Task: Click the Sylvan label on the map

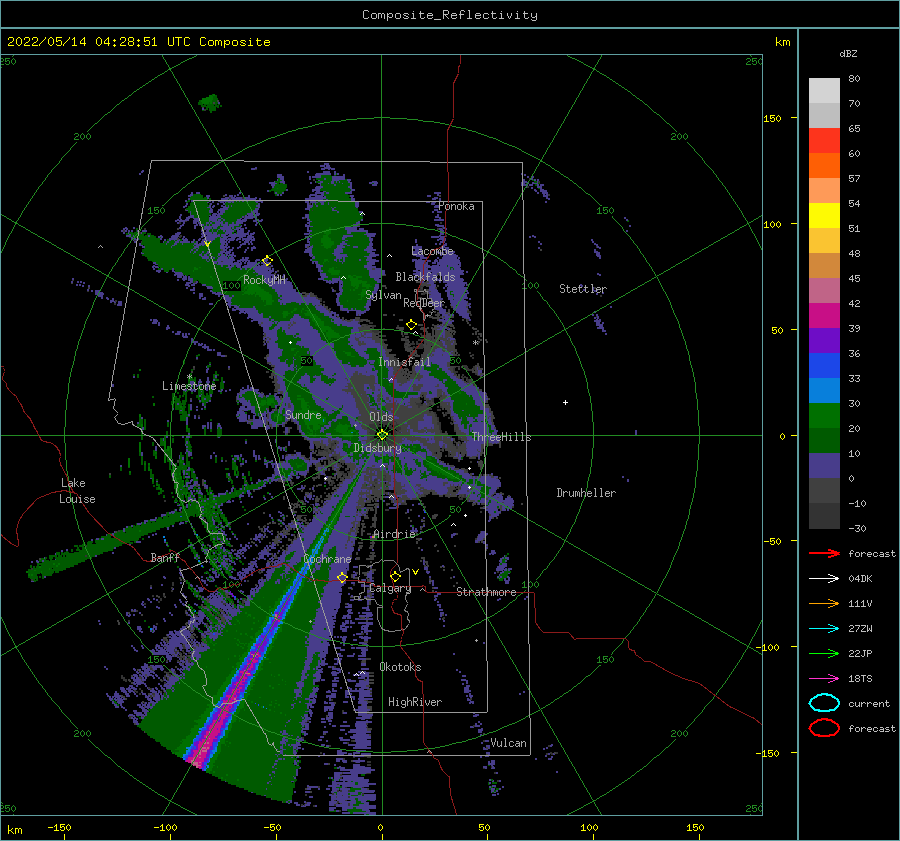Action: pos(383,295)
